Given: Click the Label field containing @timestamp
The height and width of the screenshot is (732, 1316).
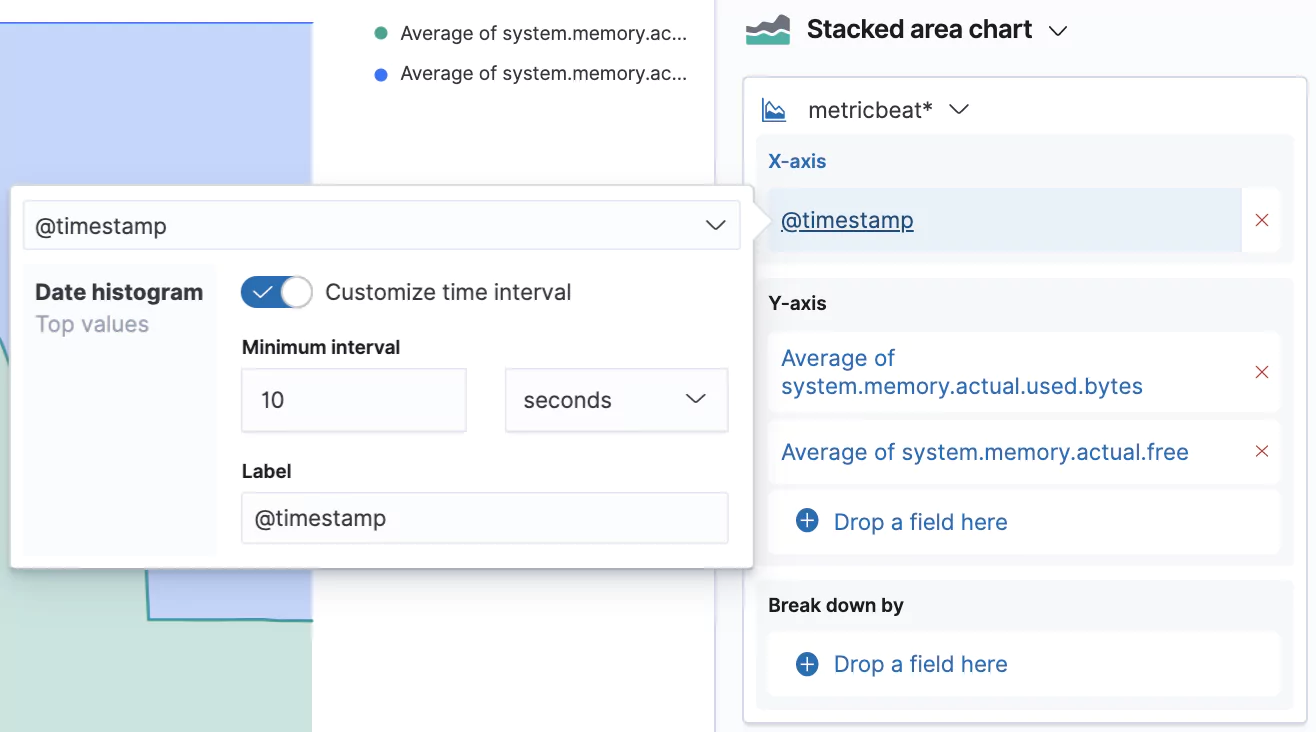Looking at the screenshot, I should click(x=485, y=518).
